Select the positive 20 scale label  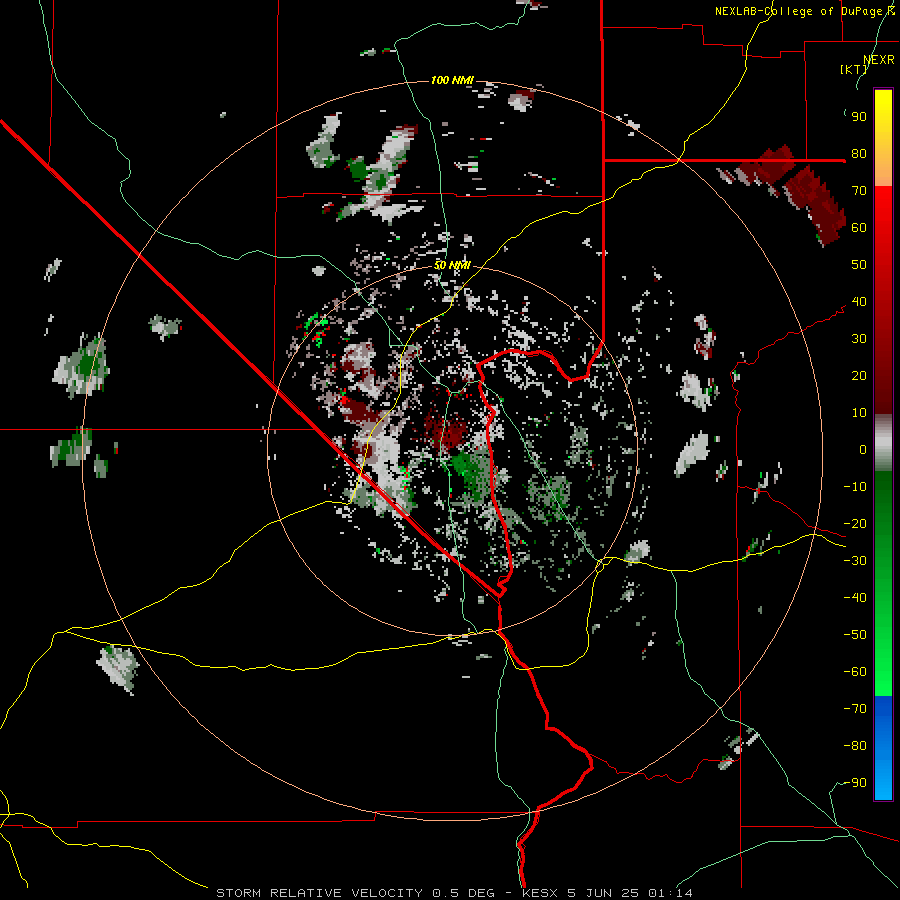[859, 376]
